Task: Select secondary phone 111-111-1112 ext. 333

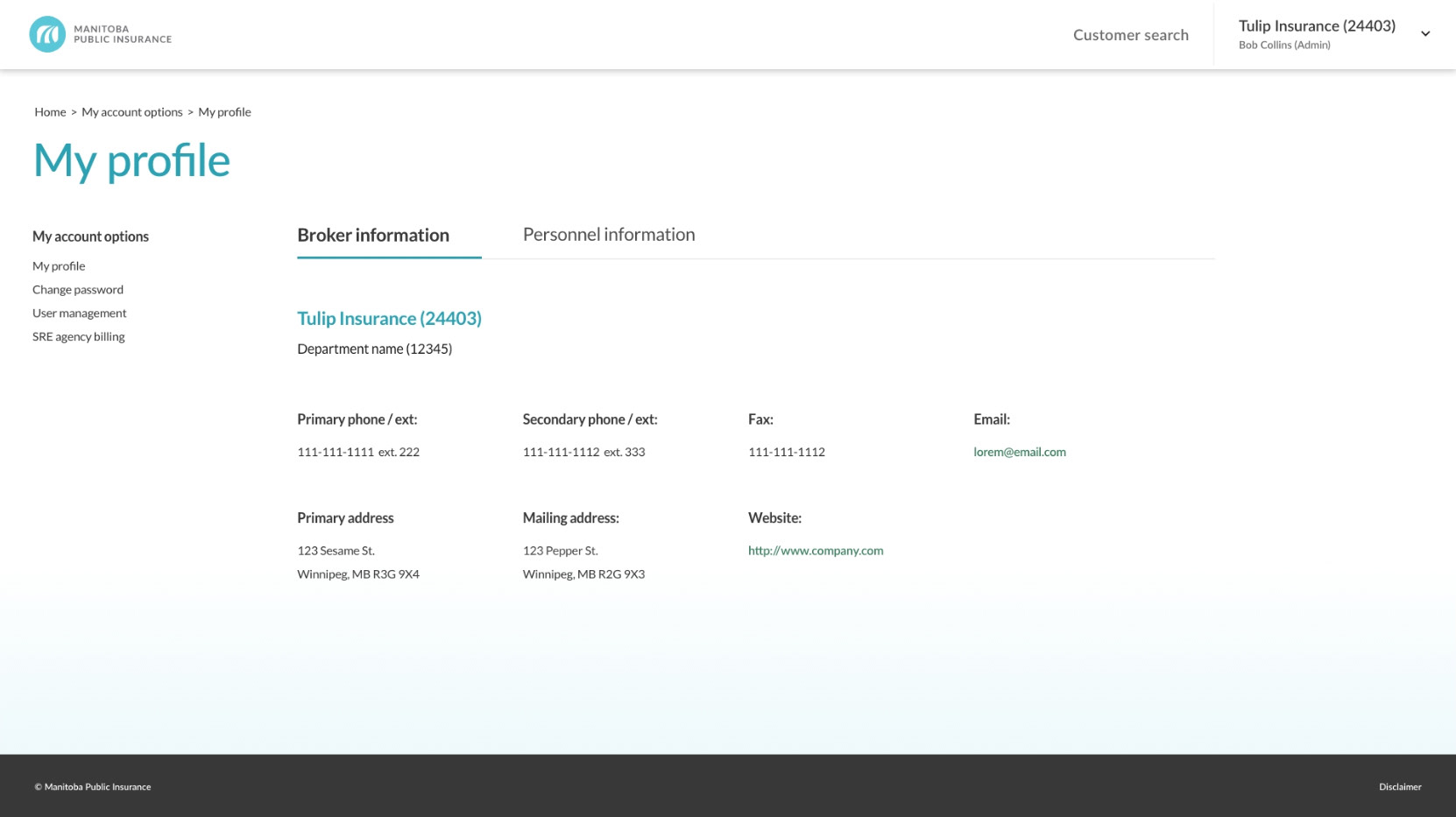Action: (x=583, y=453)
